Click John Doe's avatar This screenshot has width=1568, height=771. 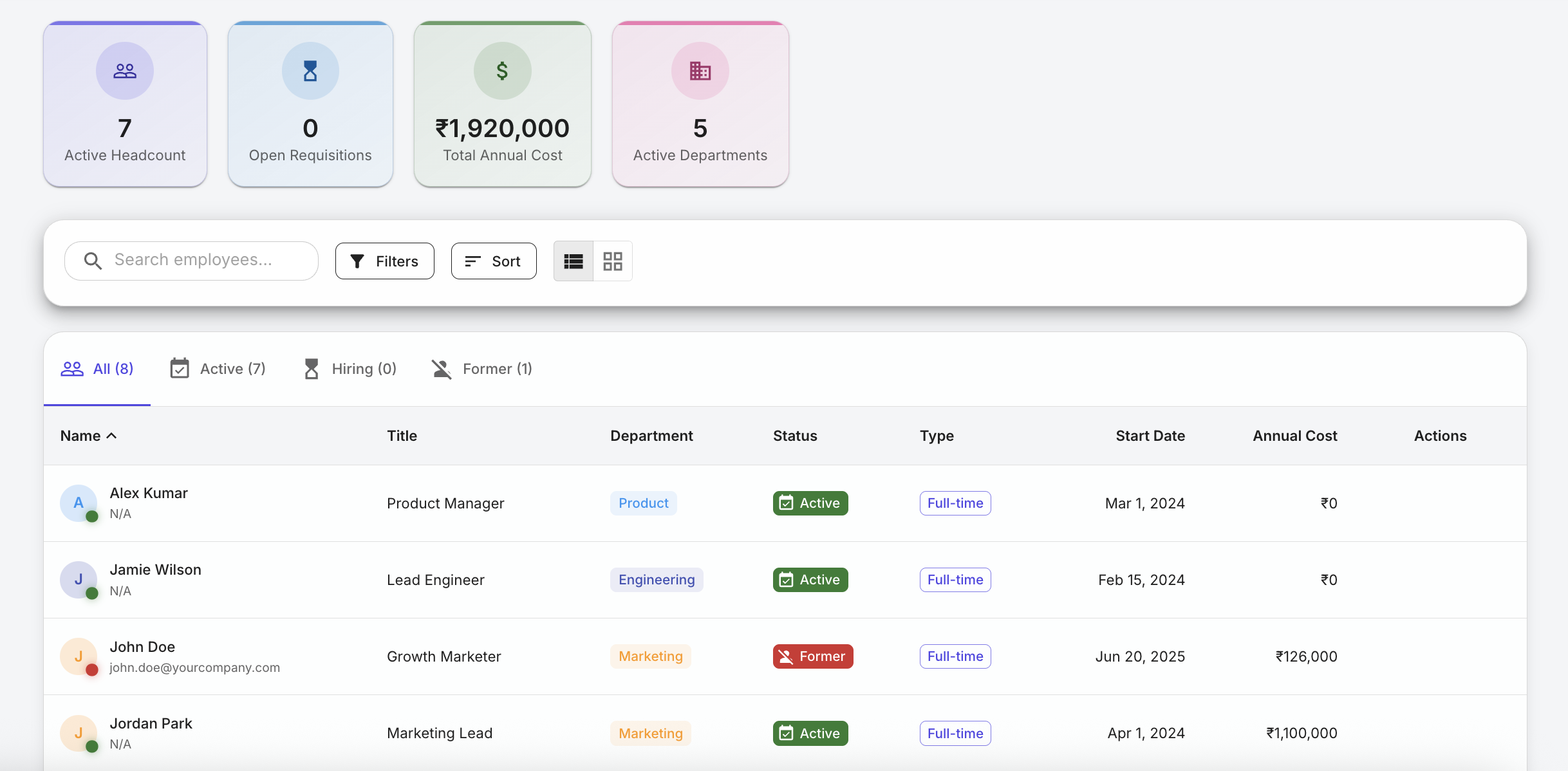[79, 656]
